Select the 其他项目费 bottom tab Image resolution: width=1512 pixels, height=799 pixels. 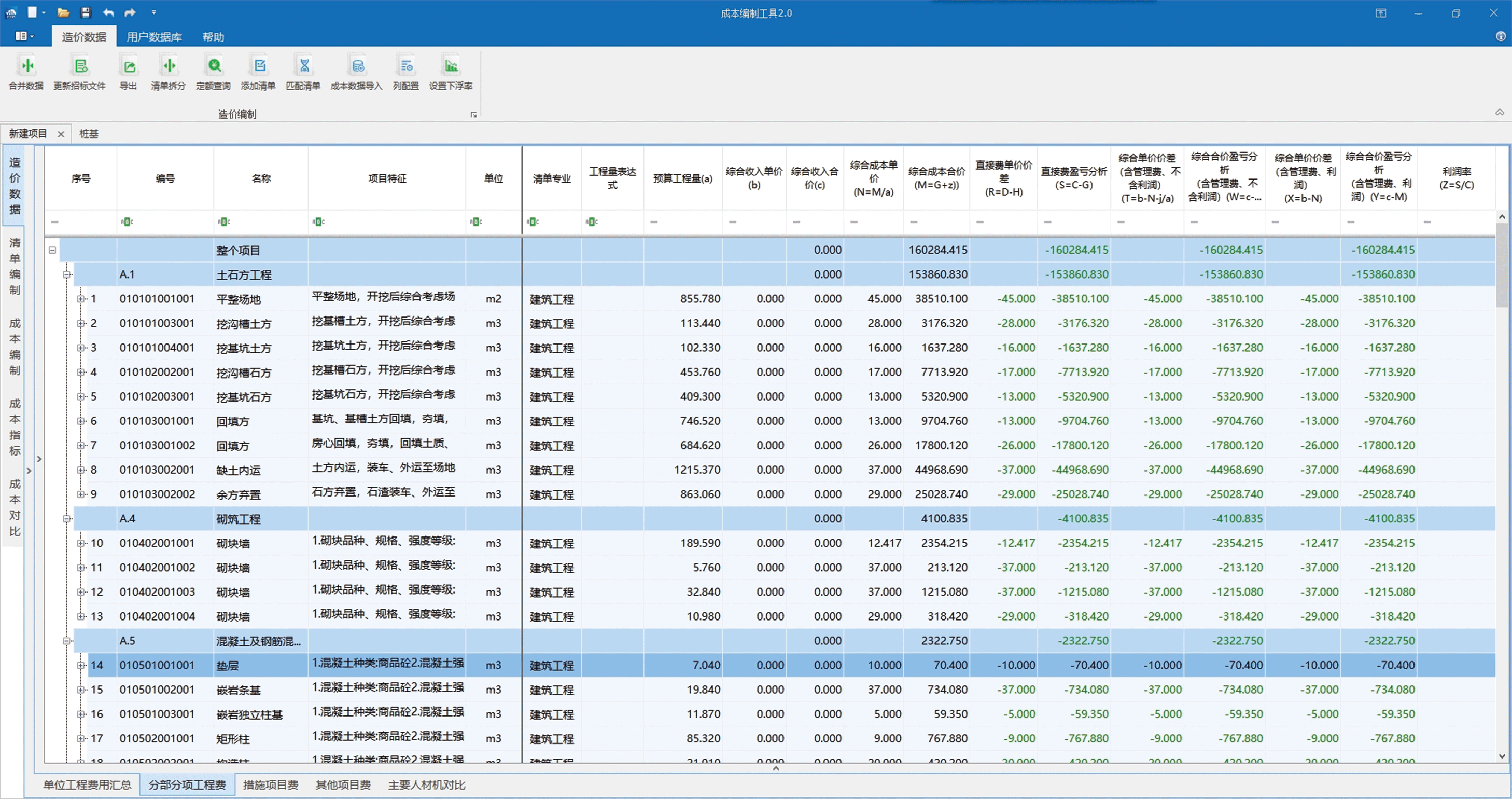click(343, 785)
